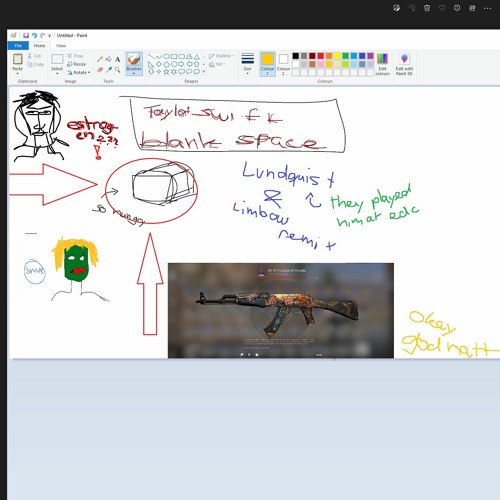This screenshot has height=500, width=500.
Task: Click the Save icon in quick access toolbar
Action: (26, 35)
